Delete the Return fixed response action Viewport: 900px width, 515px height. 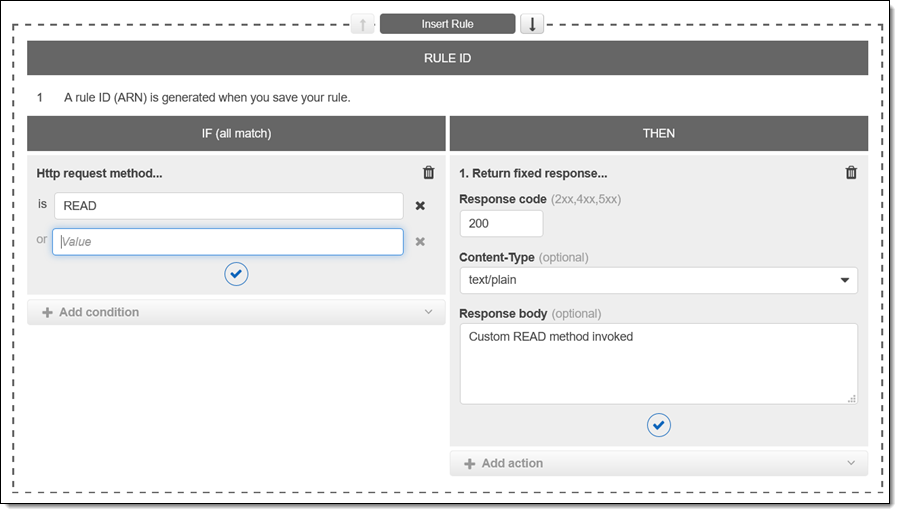click(x=851, y=173)
